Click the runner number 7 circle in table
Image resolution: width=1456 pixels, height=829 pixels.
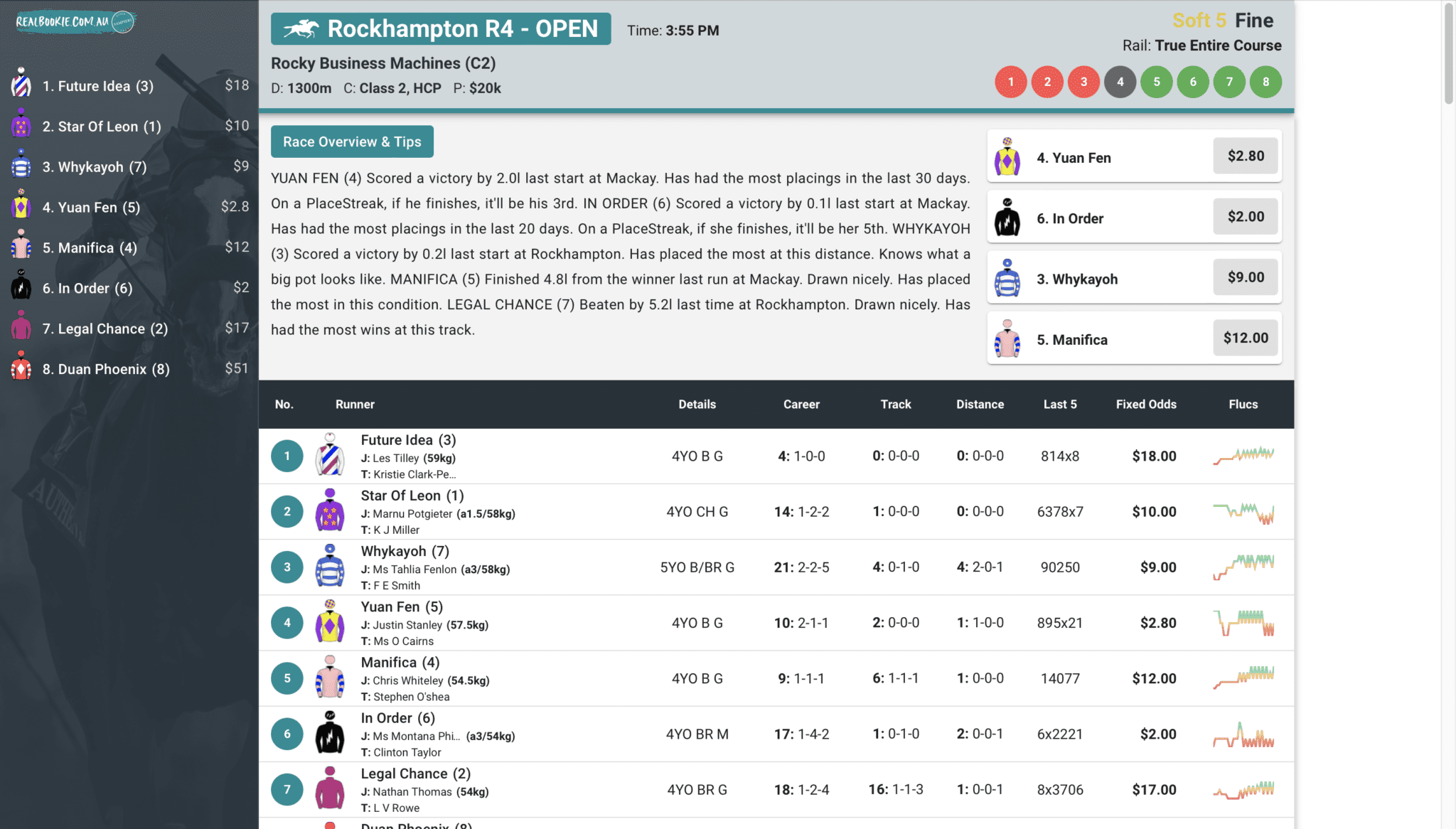[x=287, y=789]
